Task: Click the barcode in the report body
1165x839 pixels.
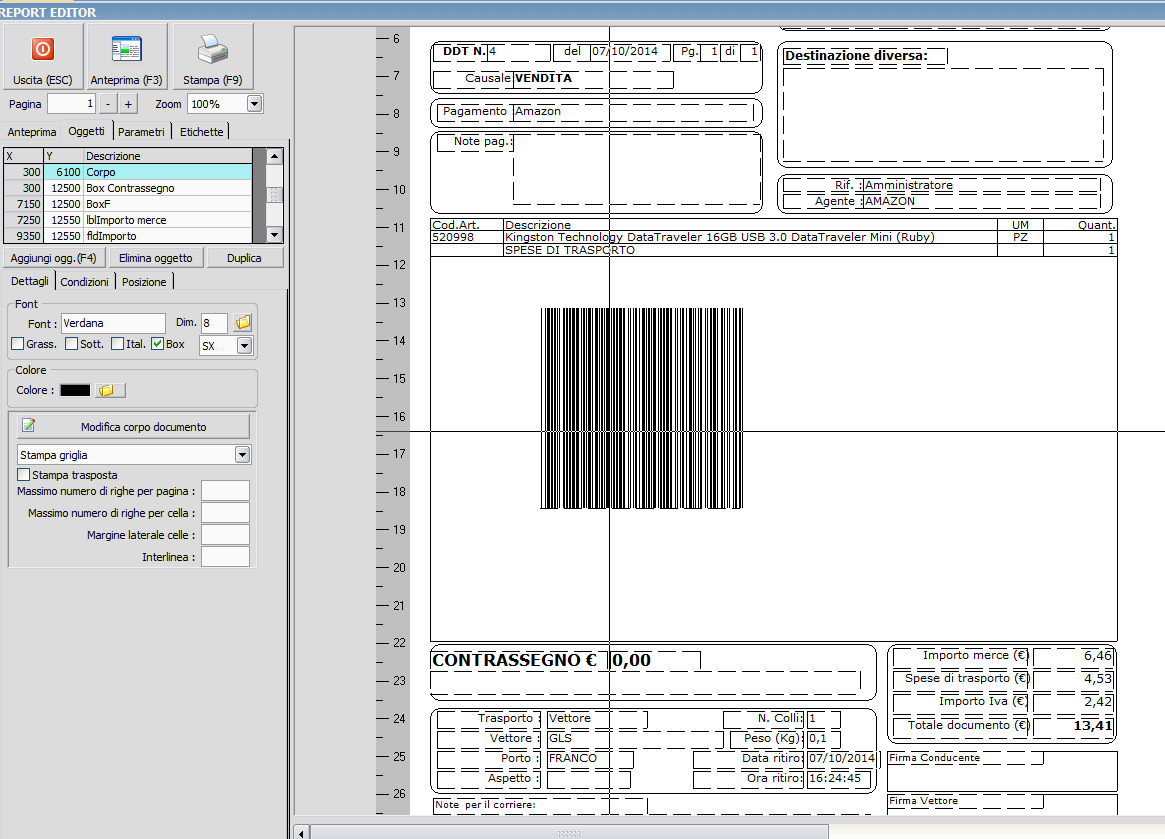Action: click(641, 408)
